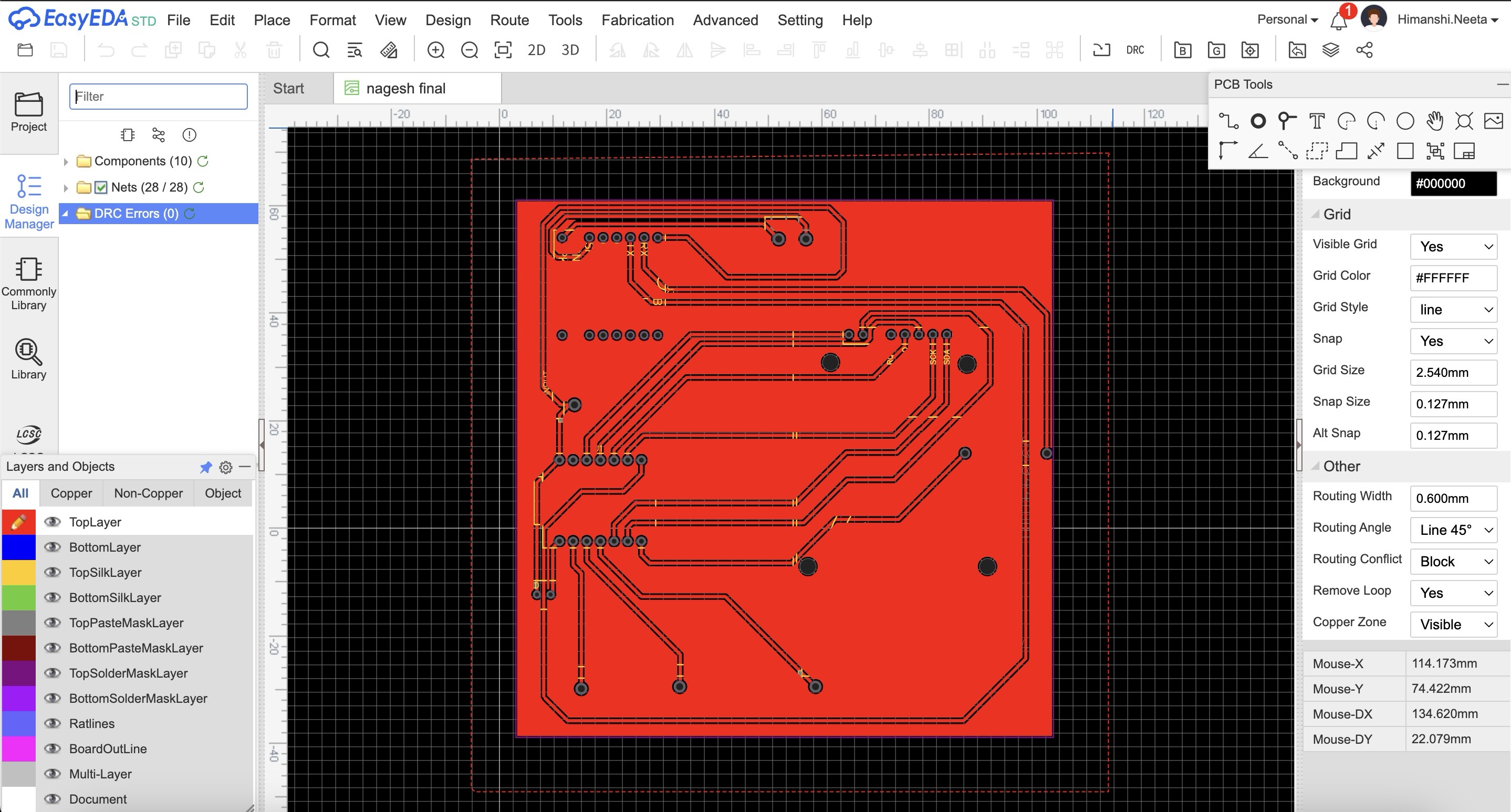This screenshot has height=812, width=1511.
Task: Toggle TopSilkLayer visibility eye
Action: click(53, 572)
